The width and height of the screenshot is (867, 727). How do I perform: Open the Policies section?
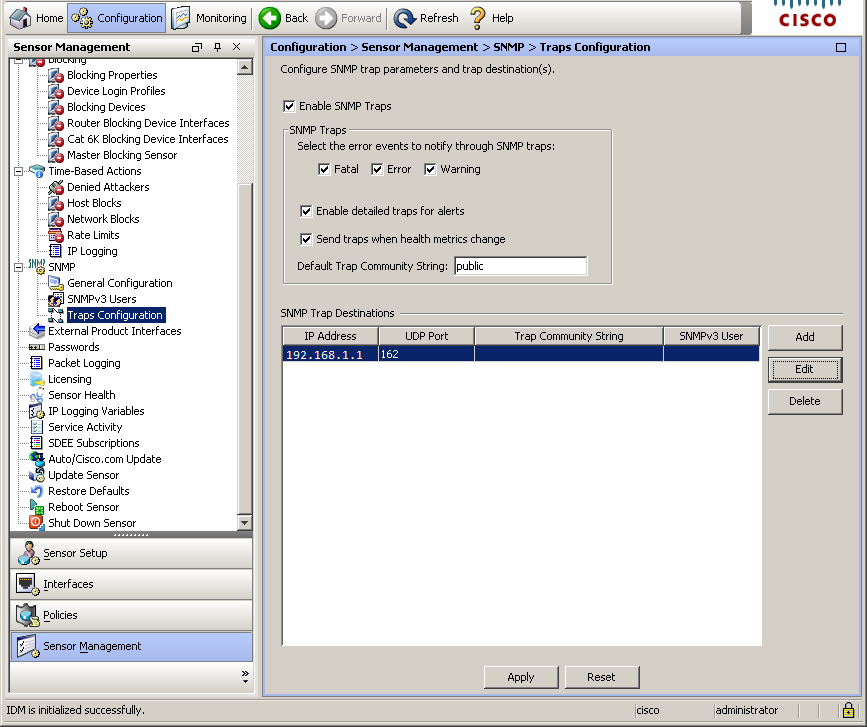(131, 615)
